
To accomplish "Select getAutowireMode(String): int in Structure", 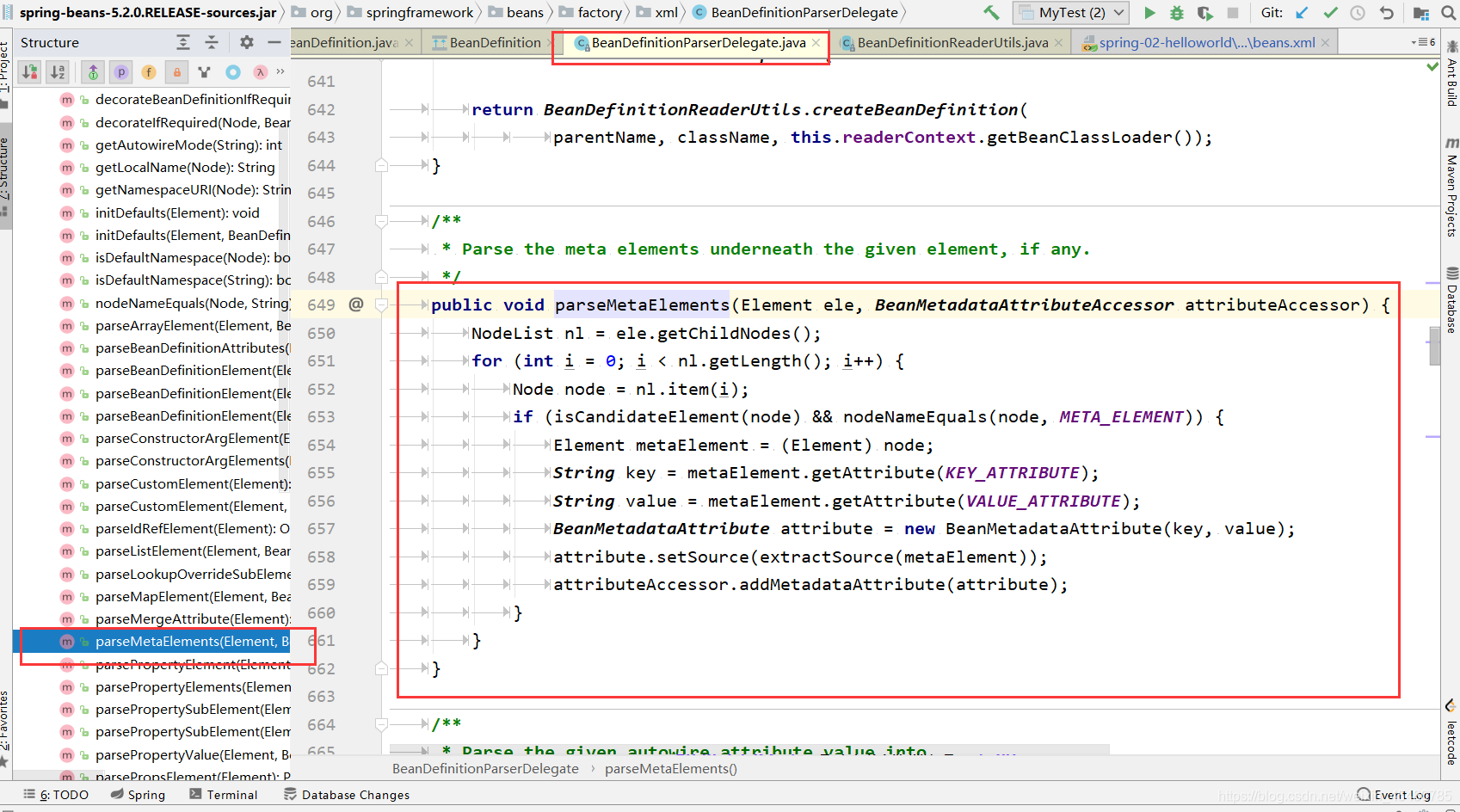I will pyautogui.click(x=188, y=145).
